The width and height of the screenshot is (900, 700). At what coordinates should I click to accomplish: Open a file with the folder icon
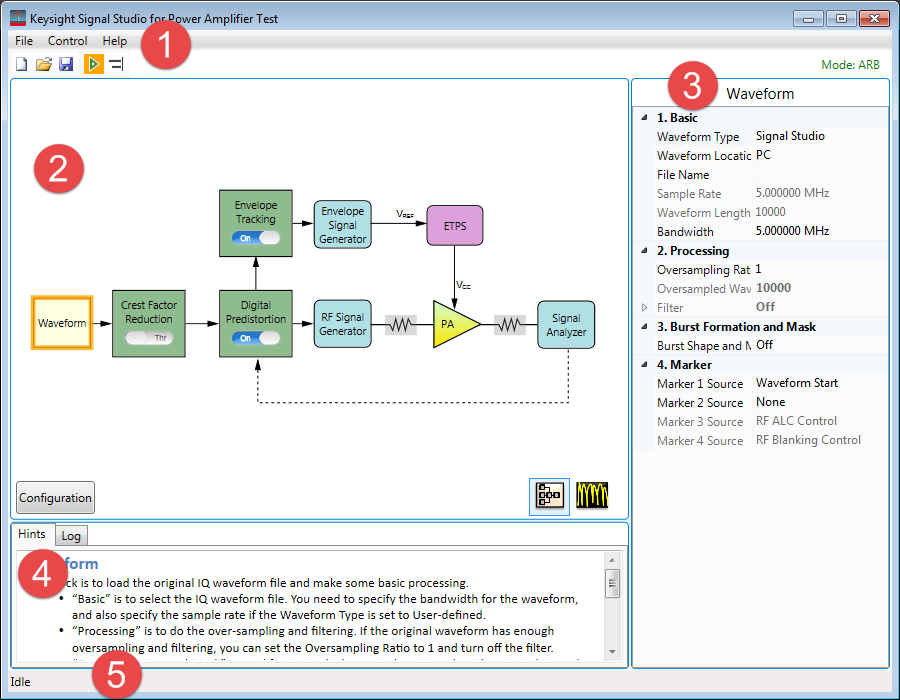[44, 64]
